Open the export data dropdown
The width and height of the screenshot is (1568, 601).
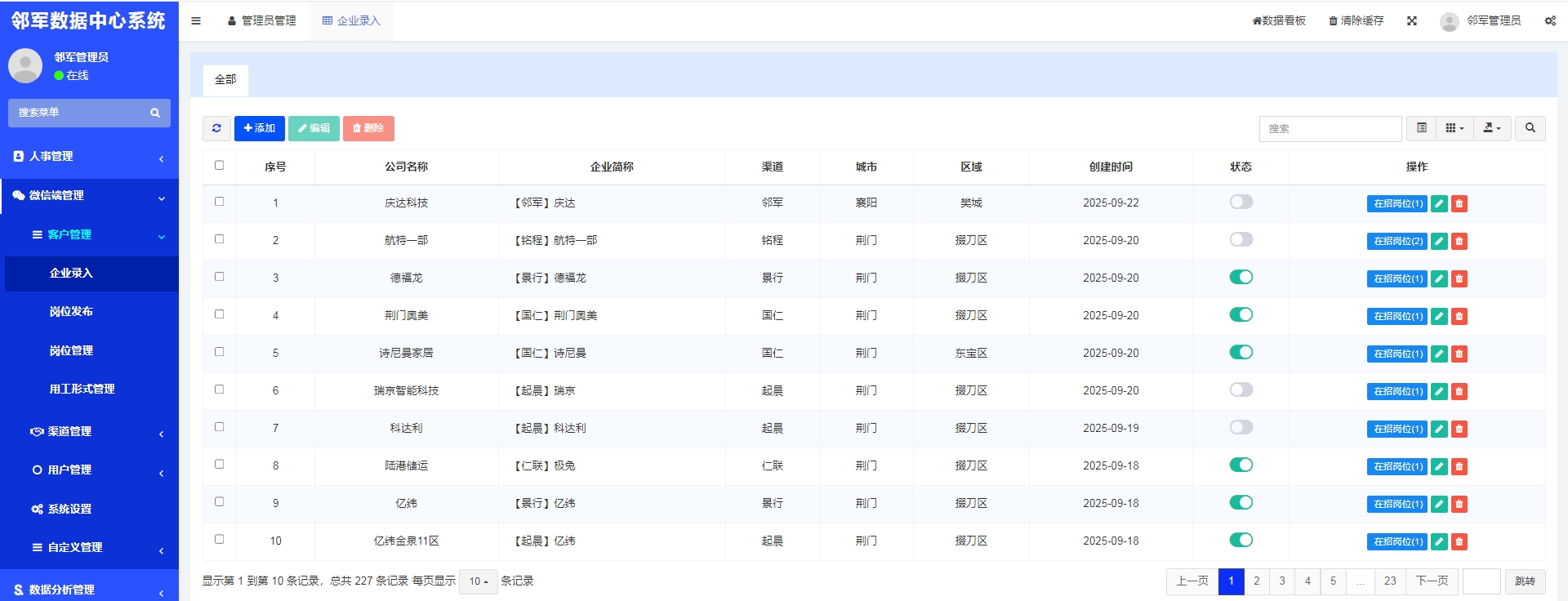[x=1492, y=128]
